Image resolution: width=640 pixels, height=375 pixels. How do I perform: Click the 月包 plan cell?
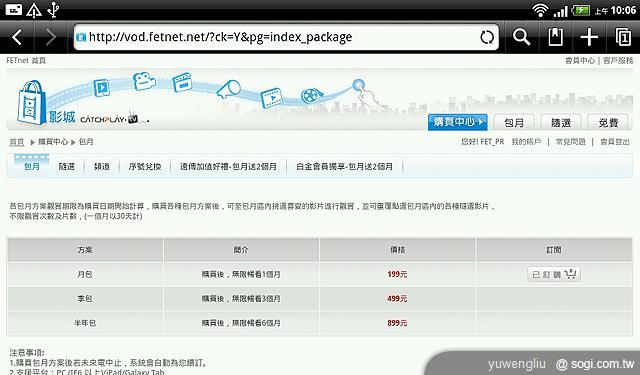[85, 274]
